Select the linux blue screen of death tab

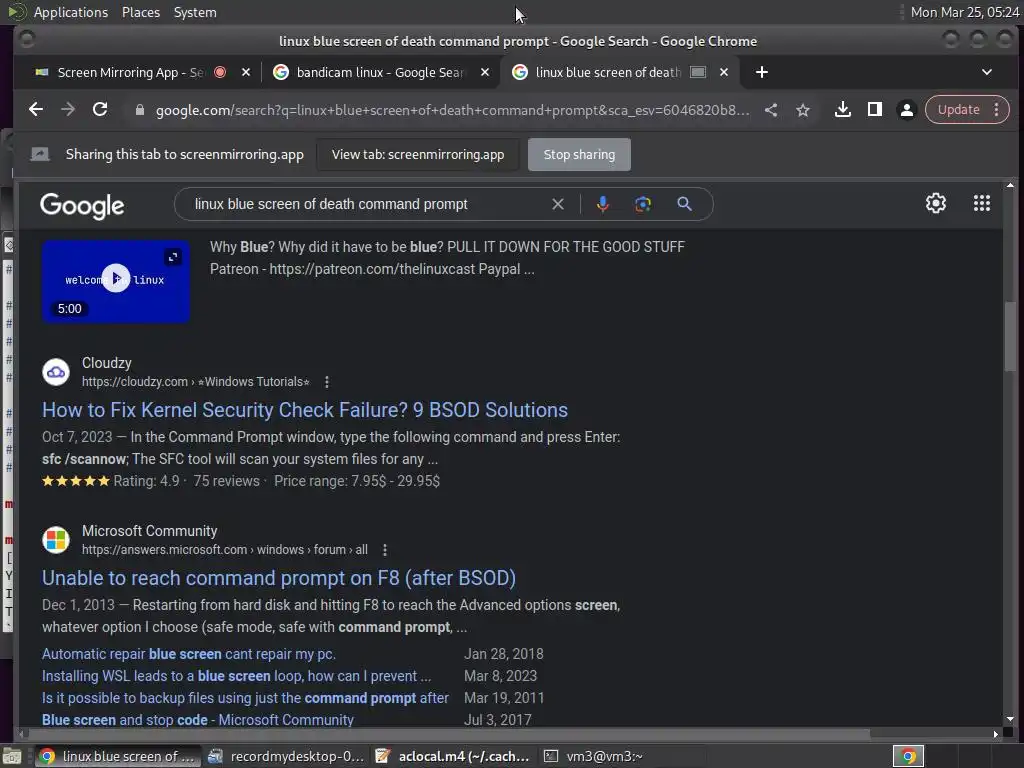607,72
